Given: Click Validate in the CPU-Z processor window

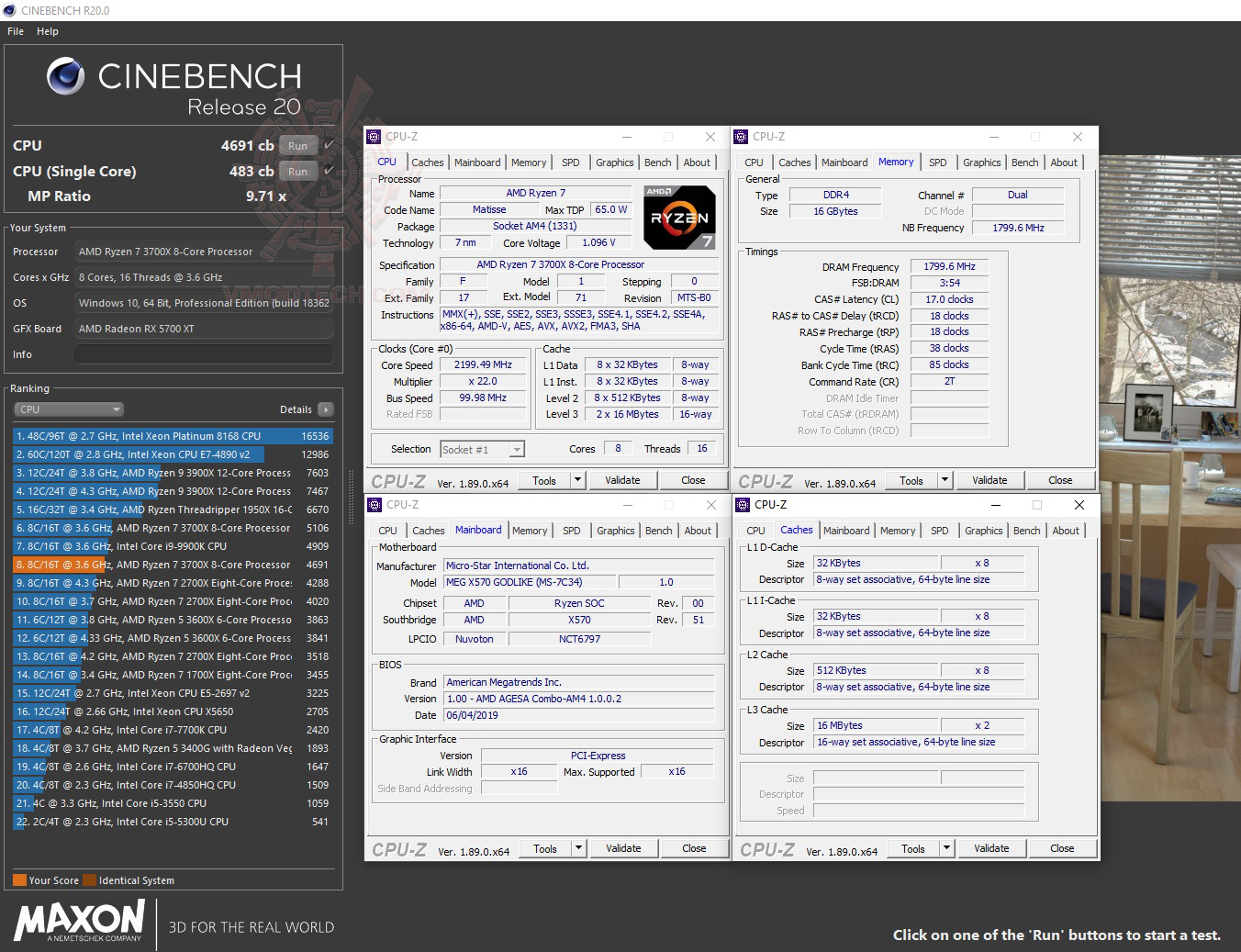Looking at the screenshot, I should click(x=622, y=480).
